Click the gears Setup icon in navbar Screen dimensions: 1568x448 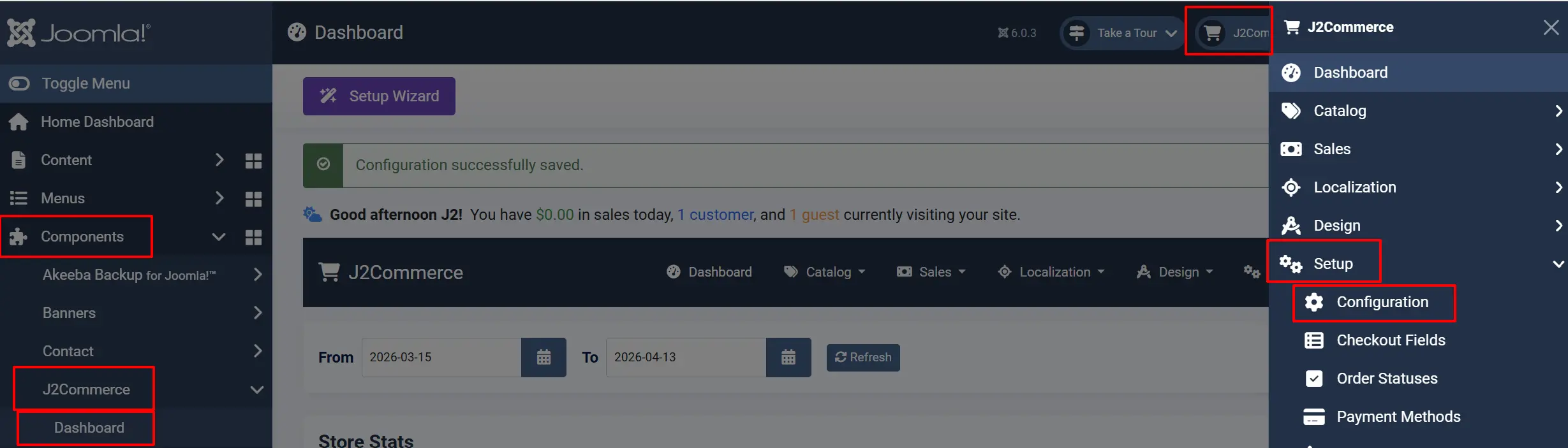[x=1252, y=272]
